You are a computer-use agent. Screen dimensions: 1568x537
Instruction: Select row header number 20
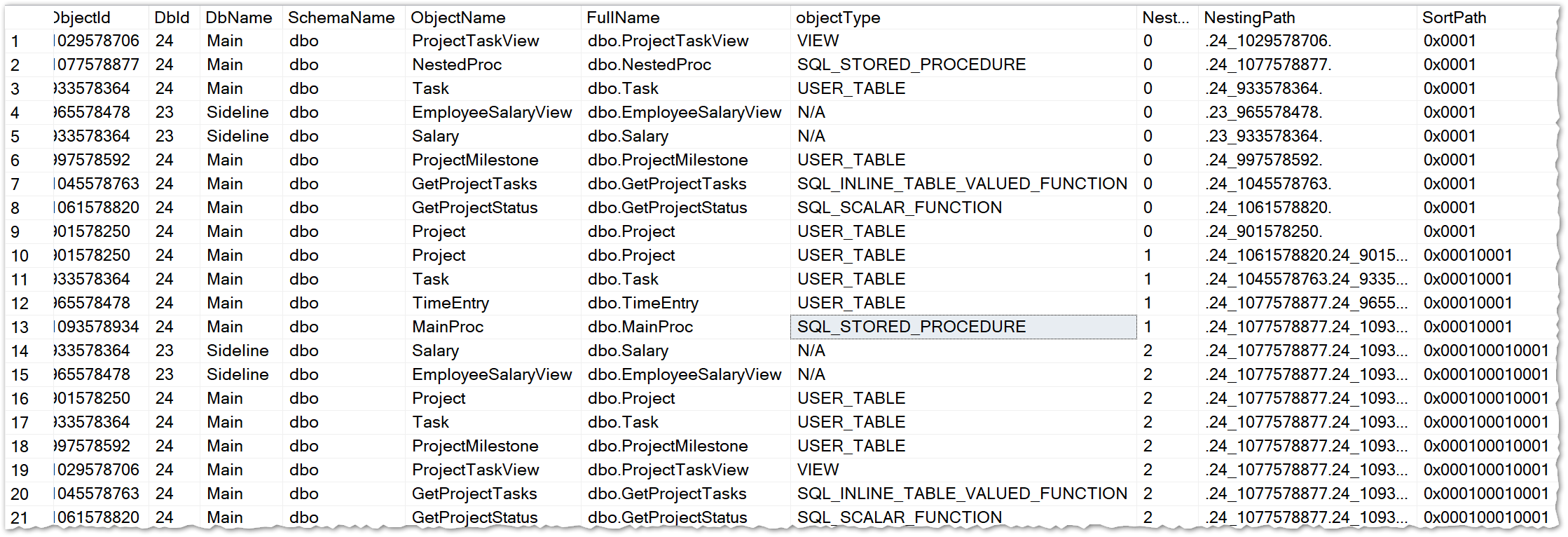pyautogui.click(x=28, y=494)
